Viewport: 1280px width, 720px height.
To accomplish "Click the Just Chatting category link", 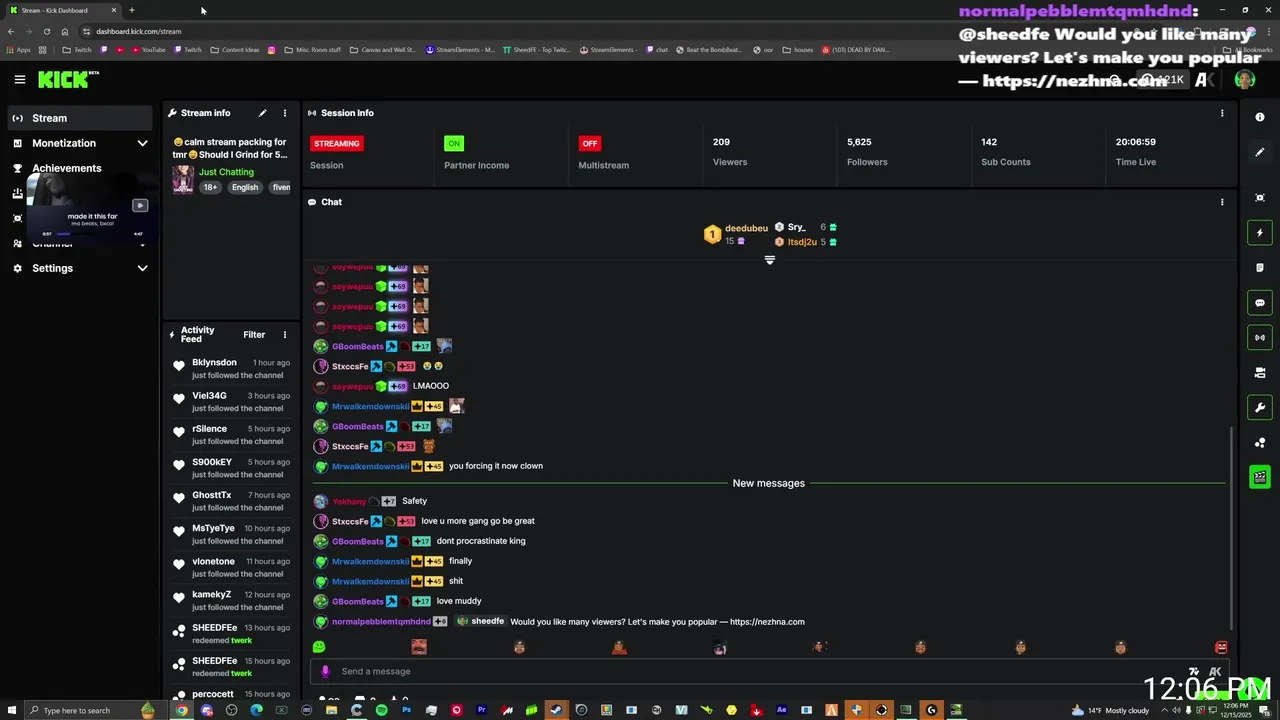I will [x=226, y=172].
